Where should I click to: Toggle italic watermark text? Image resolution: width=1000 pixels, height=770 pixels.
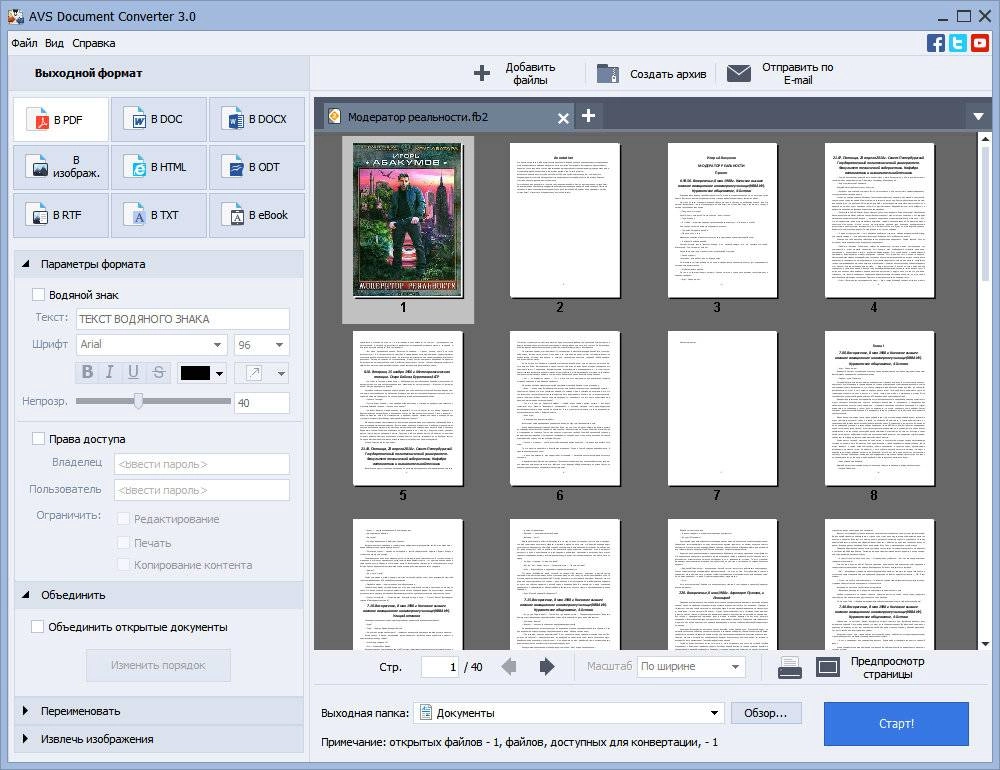(110, 372)
